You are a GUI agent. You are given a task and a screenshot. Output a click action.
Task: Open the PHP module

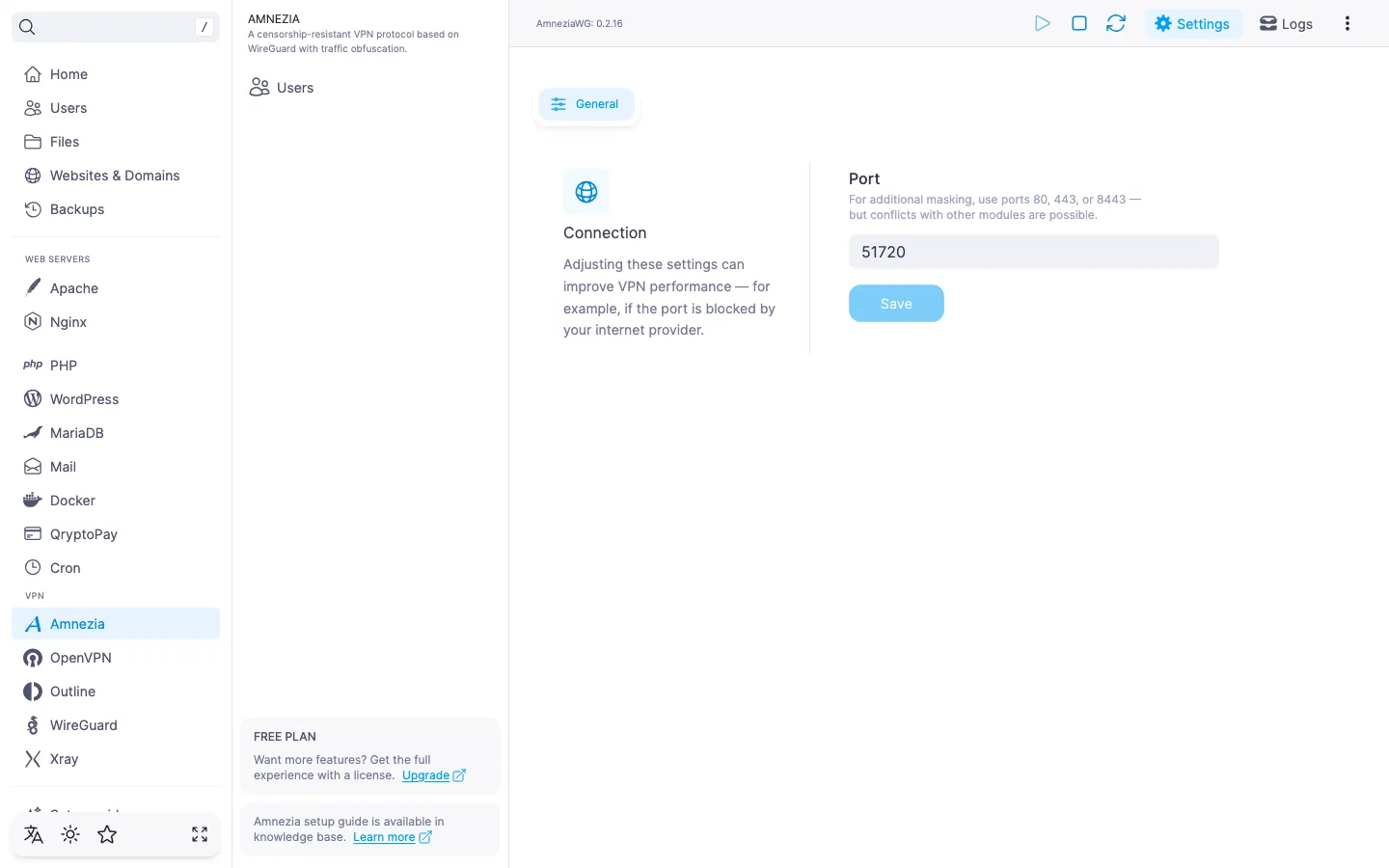coord(116,366)
